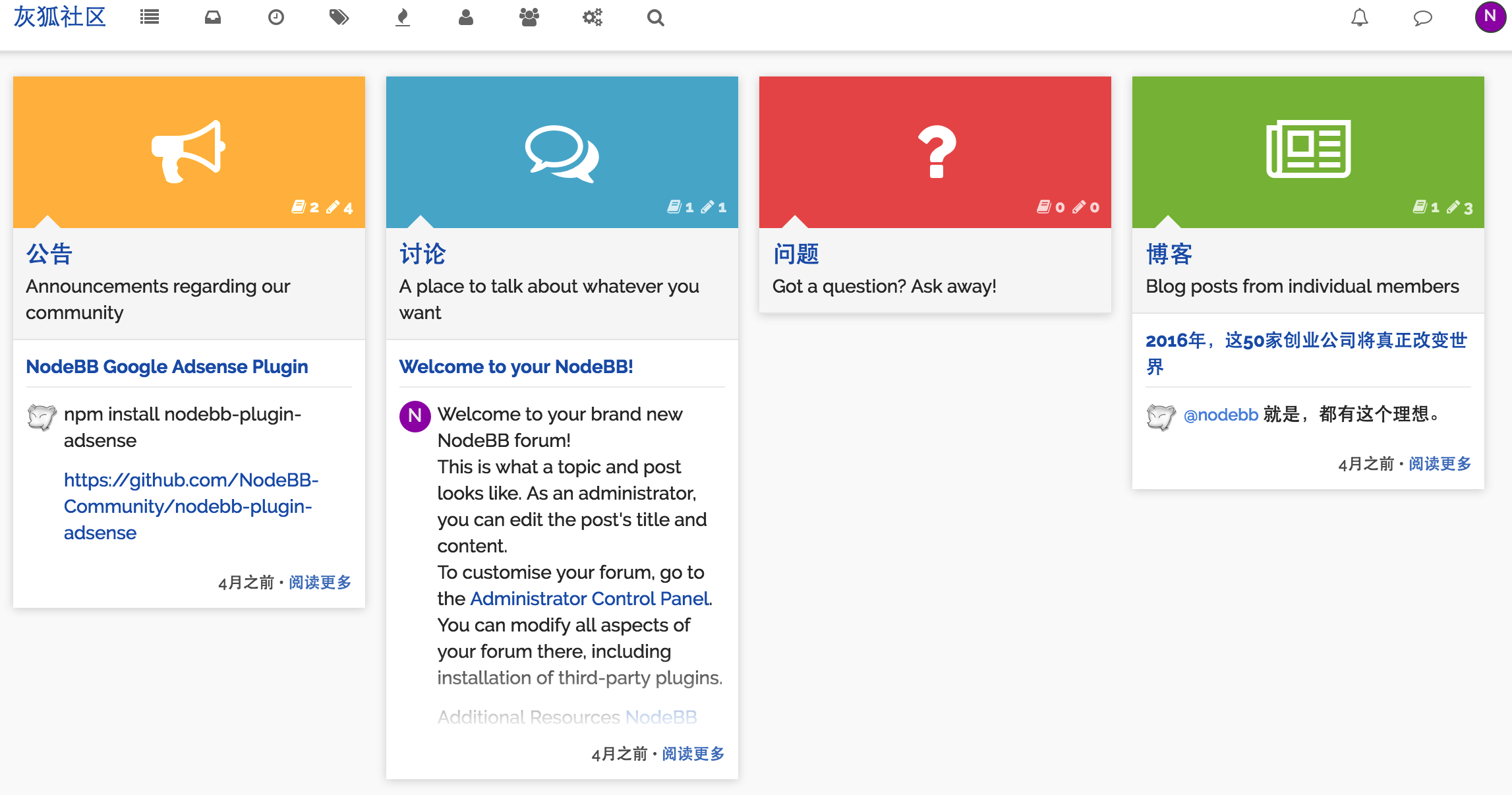Open popular topics flame icon
This screenshot has height=795, width=1512.
point(402,18)
